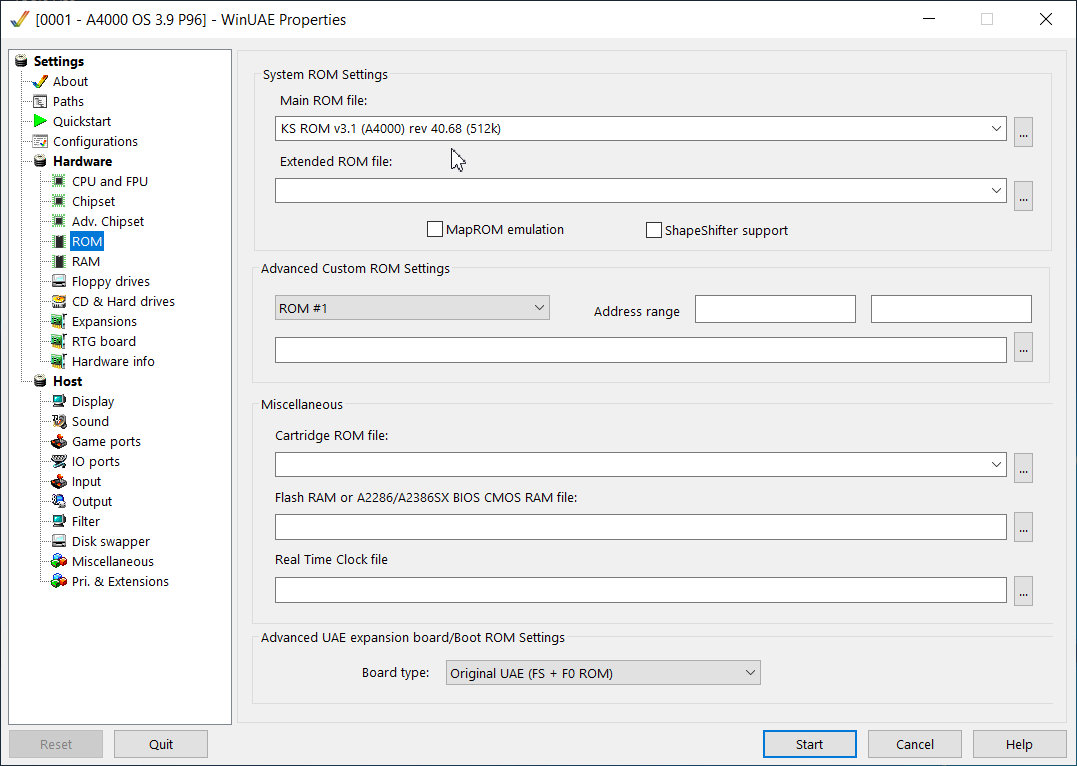This screenshot has height=766, width=1077.
Task: Click the Miscellaneous cubes icon
Action: pos(59,561)
